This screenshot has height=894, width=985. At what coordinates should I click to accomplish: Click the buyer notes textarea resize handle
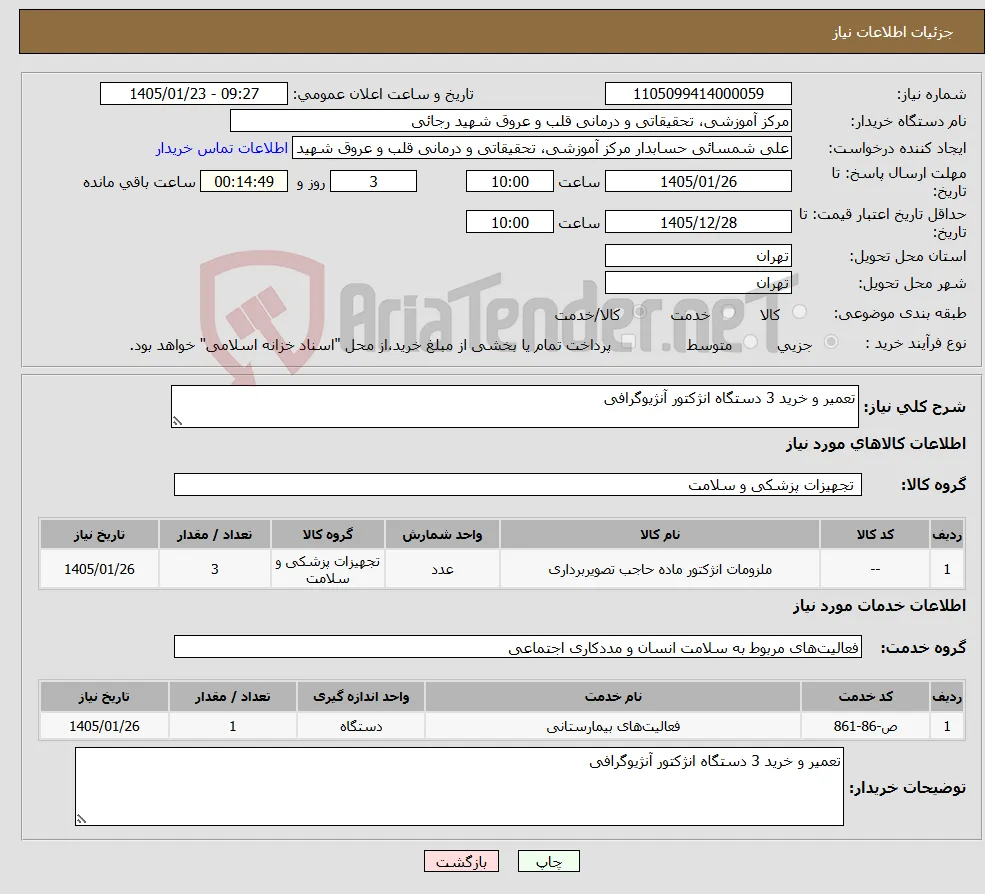(x=81, y=819)
